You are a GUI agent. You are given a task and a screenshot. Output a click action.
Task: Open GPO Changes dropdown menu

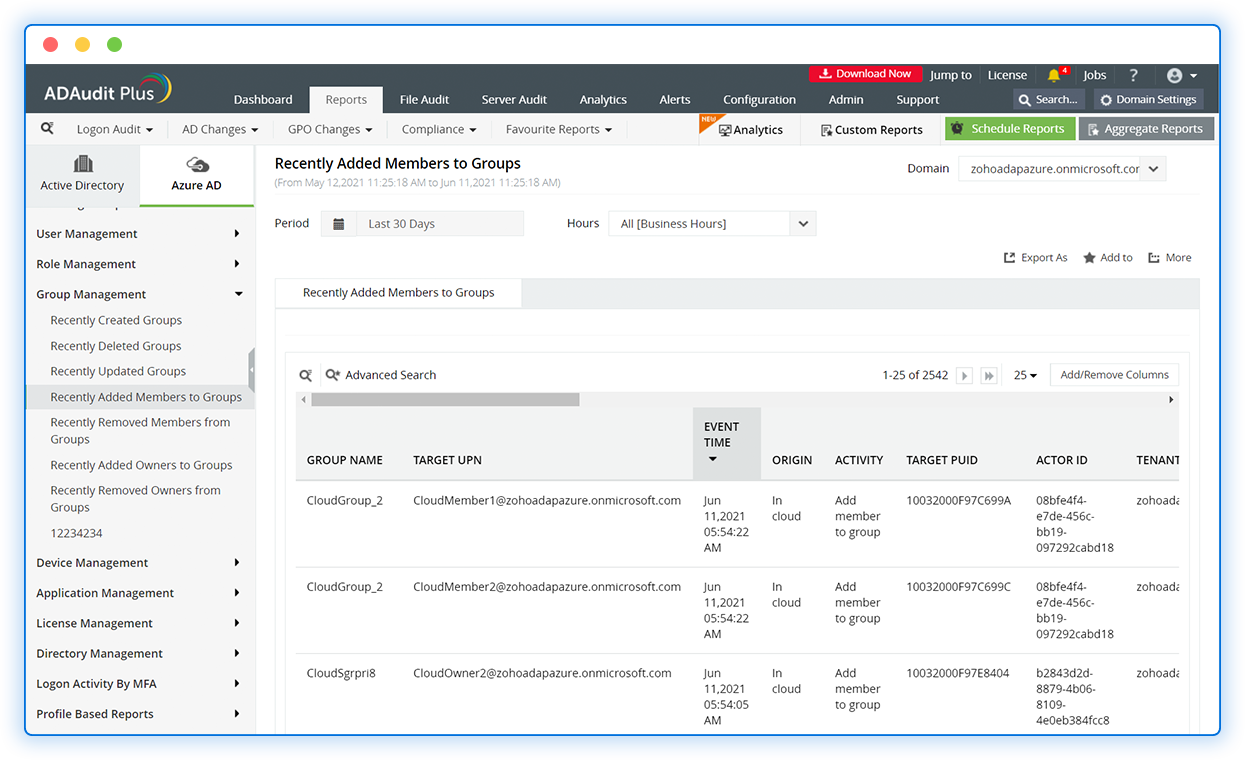330,129
